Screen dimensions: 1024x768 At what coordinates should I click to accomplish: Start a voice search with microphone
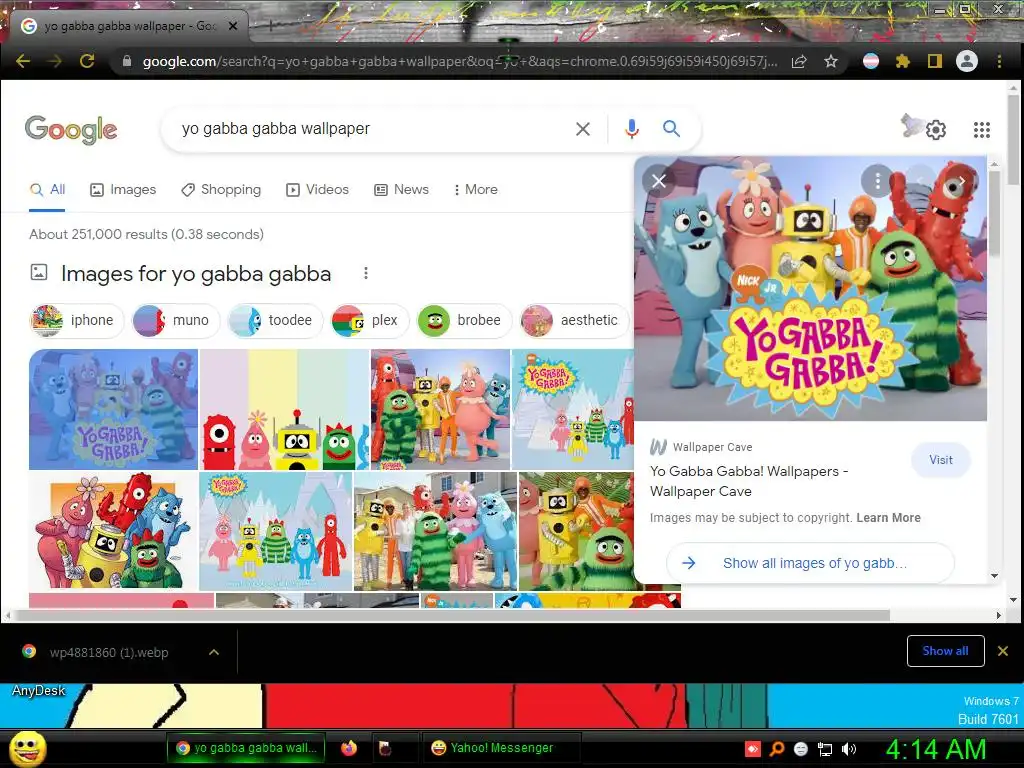632,129
